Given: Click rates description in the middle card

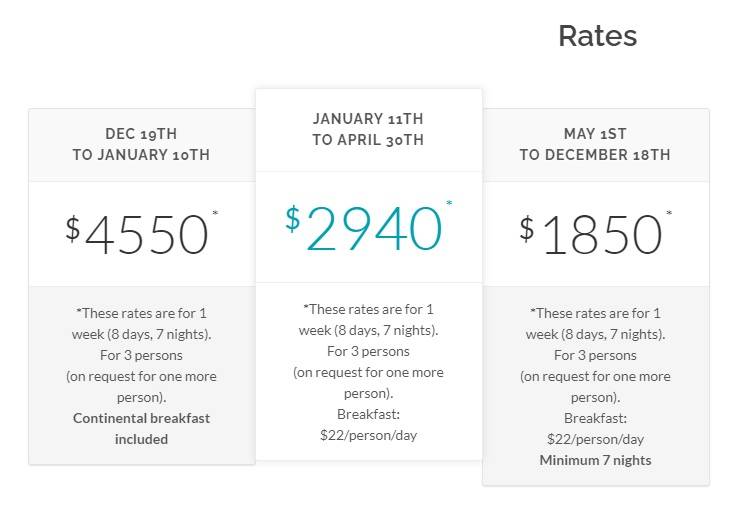Looking at the screenshot, I should point(368,351).
